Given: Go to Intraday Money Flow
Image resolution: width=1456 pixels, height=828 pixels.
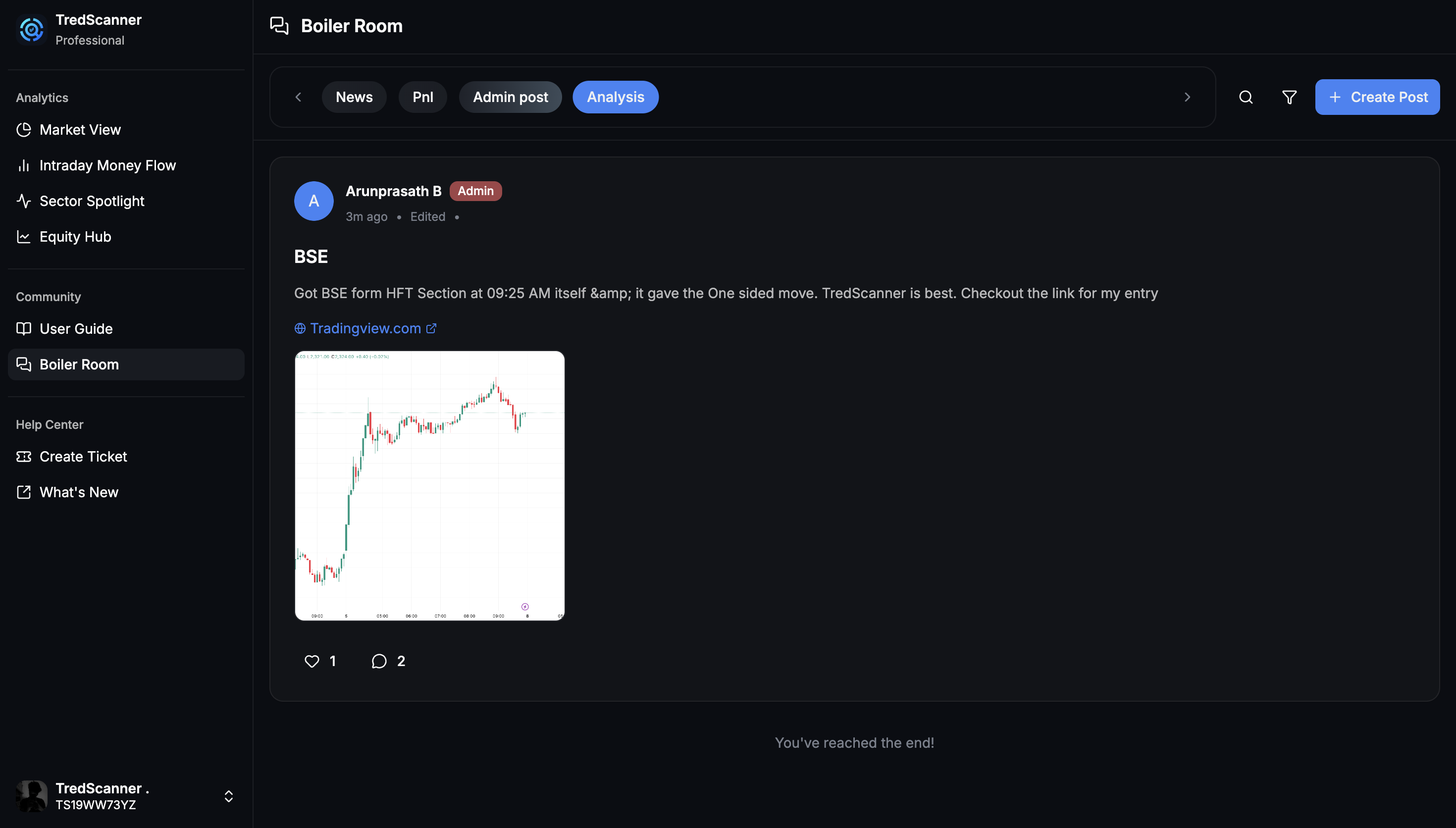Looking at the screenshot, I should pyautogui.click(x=107, y=165).
